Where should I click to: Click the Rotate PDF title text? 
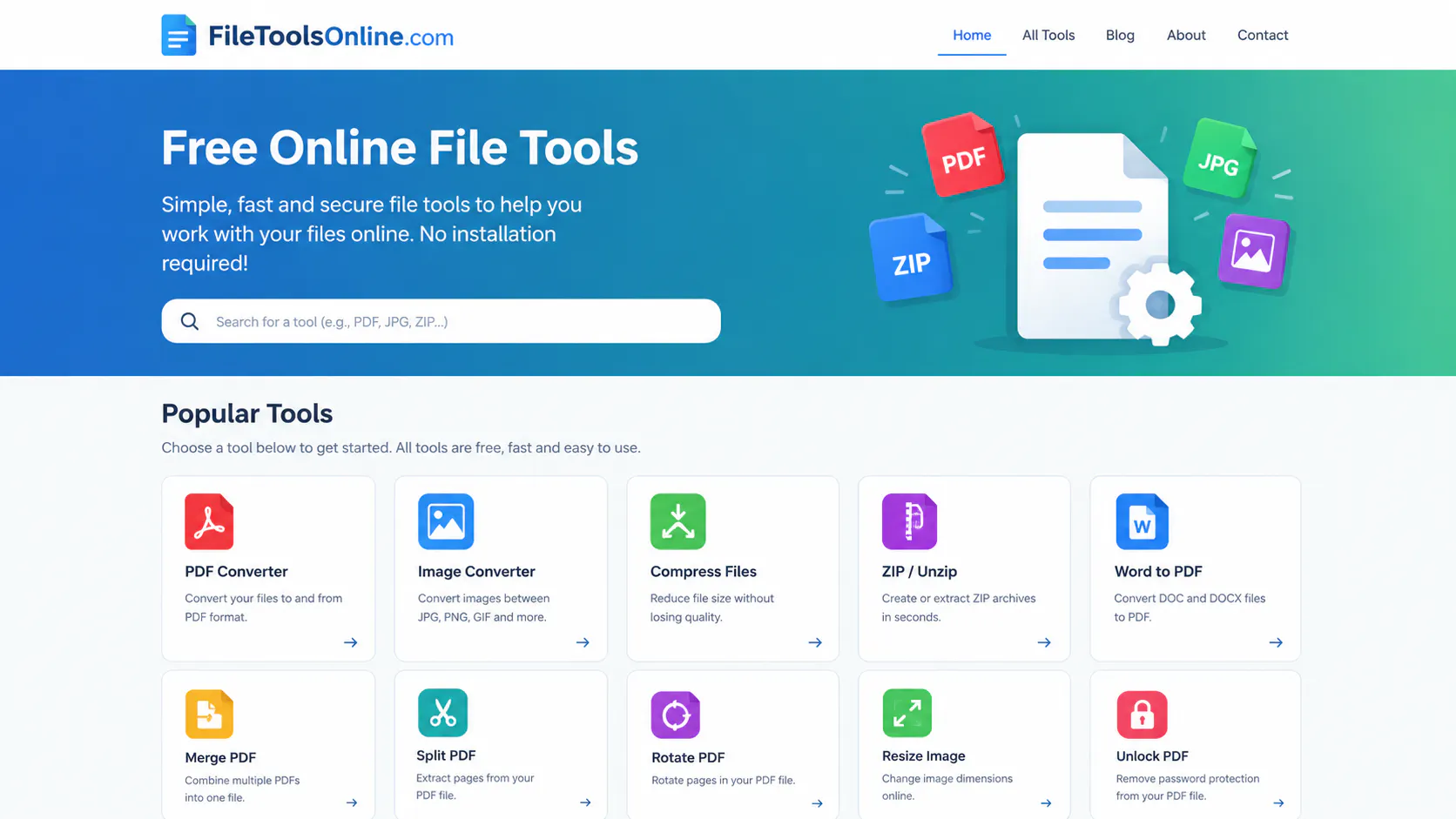point(688,758)
